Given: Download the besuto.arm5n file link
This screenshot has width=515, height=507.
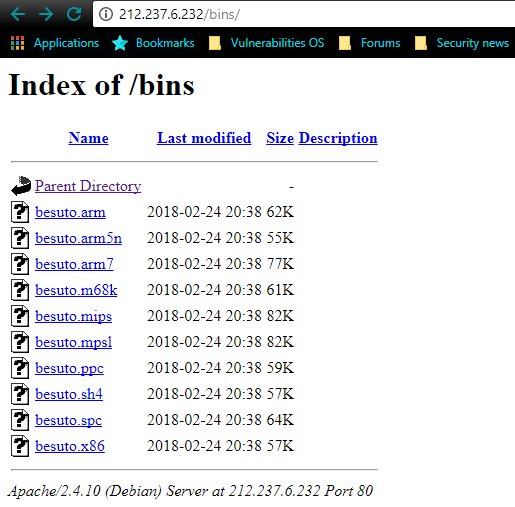Looking at the screenshot, I should click(x=78, y=238).
